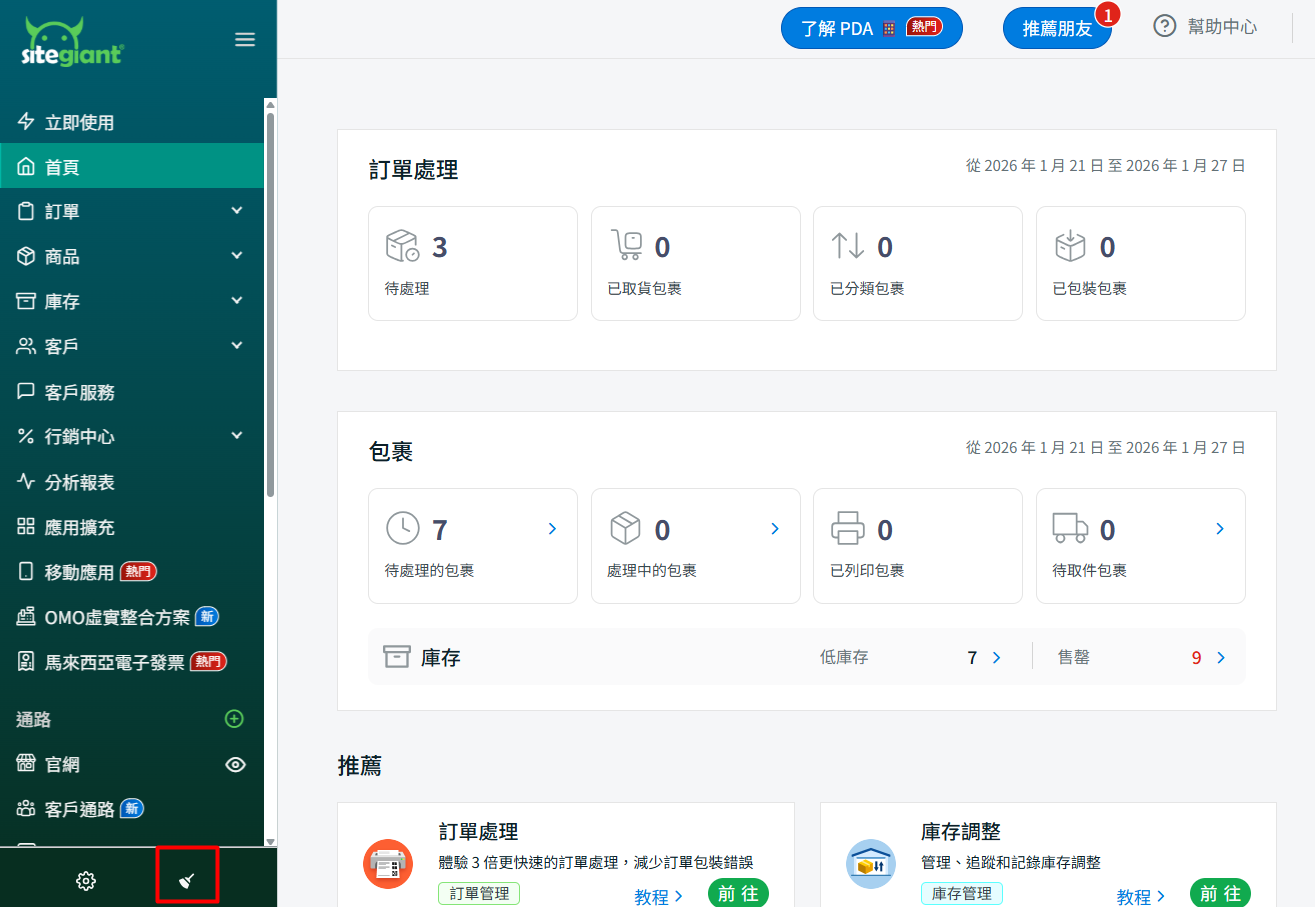Toggle the eye icon next to 官網
The image size is (1315, 907).
coord(235,765)
